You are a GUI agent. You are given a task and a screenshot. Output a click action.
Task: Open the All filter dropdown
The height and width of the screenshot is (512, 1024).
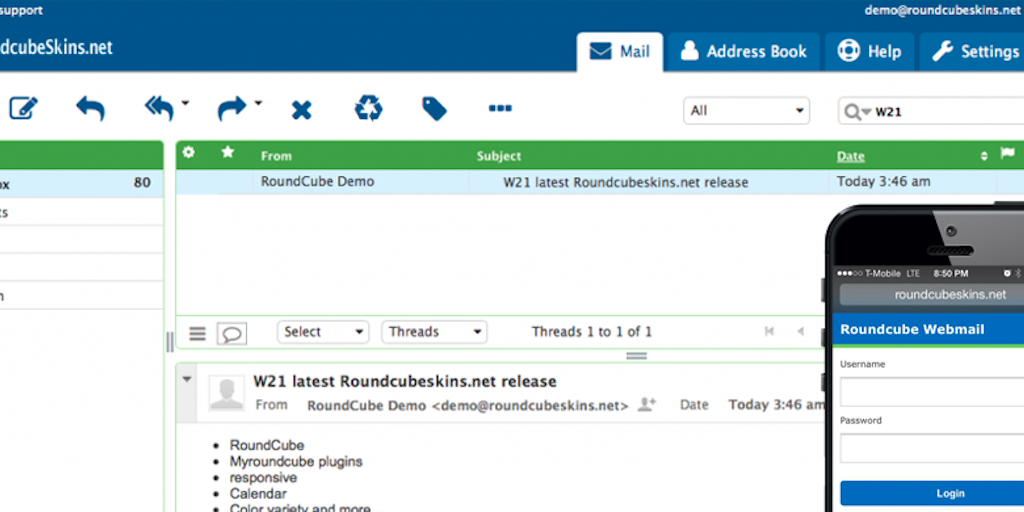click(746, 111)
